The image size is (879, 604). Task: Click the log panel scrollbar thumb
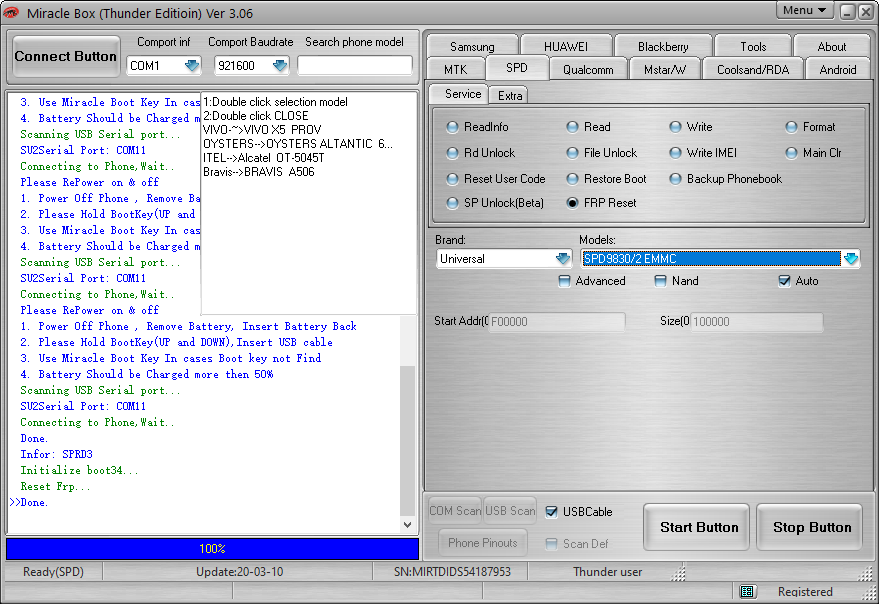pyautogui.click(x=408, y=441)
